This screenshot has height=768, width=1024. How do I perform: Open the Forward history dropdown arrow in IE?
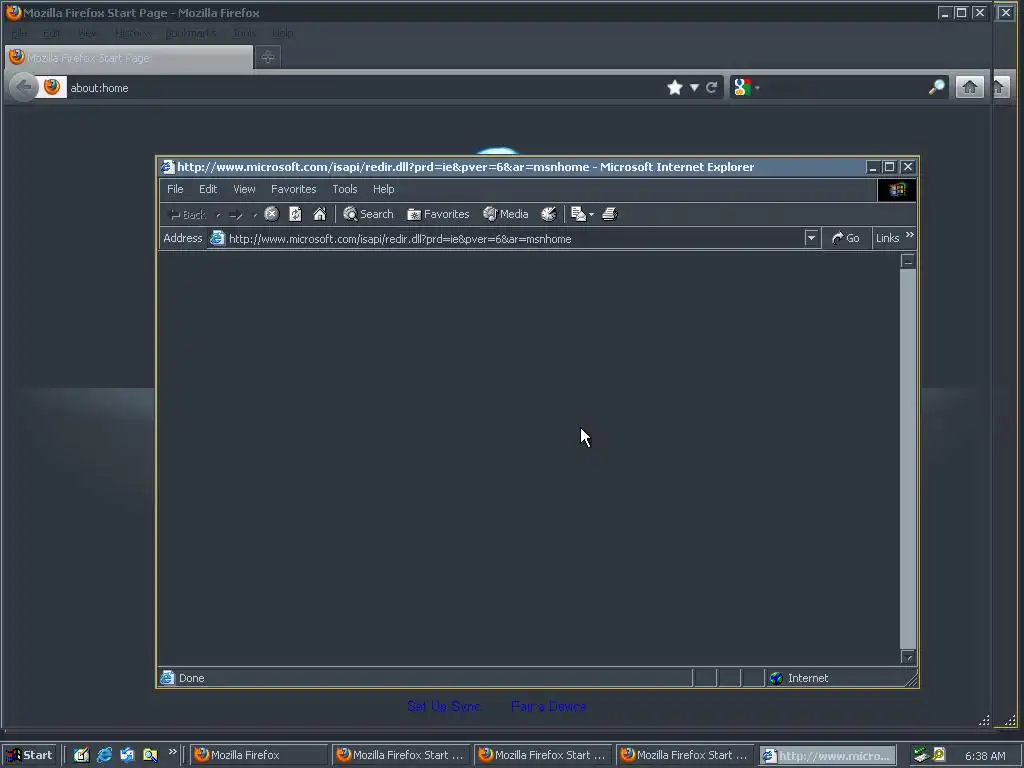[255, 215]
